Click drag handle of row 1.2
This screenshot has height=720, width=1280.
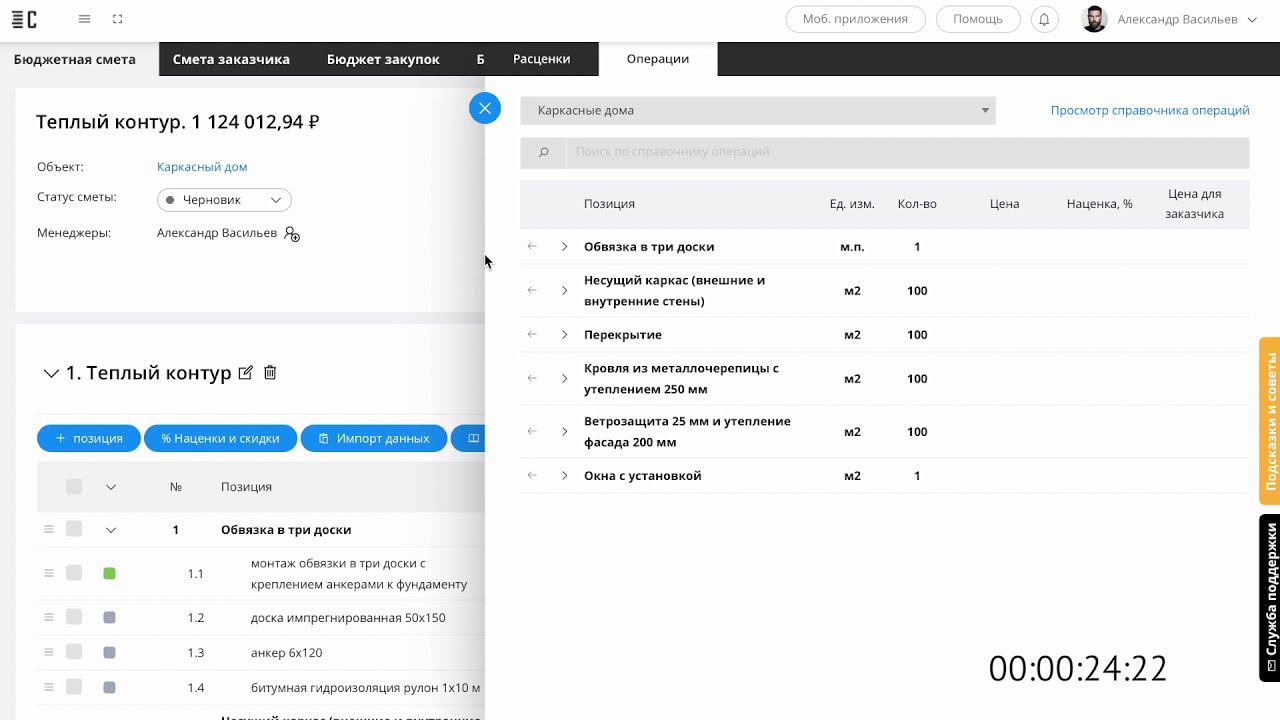[48, 618]
